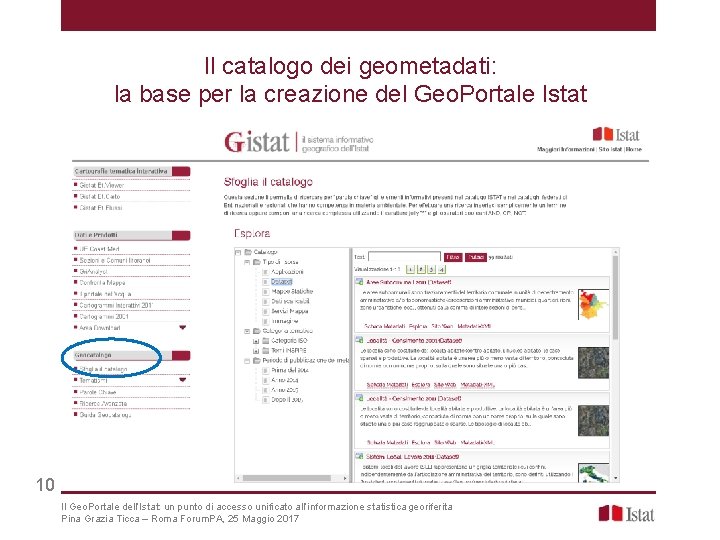The width and height of the screenshot is (720, 540).
Task: Collapse the Categoria tematica node
Action: (x=247, y=331)
